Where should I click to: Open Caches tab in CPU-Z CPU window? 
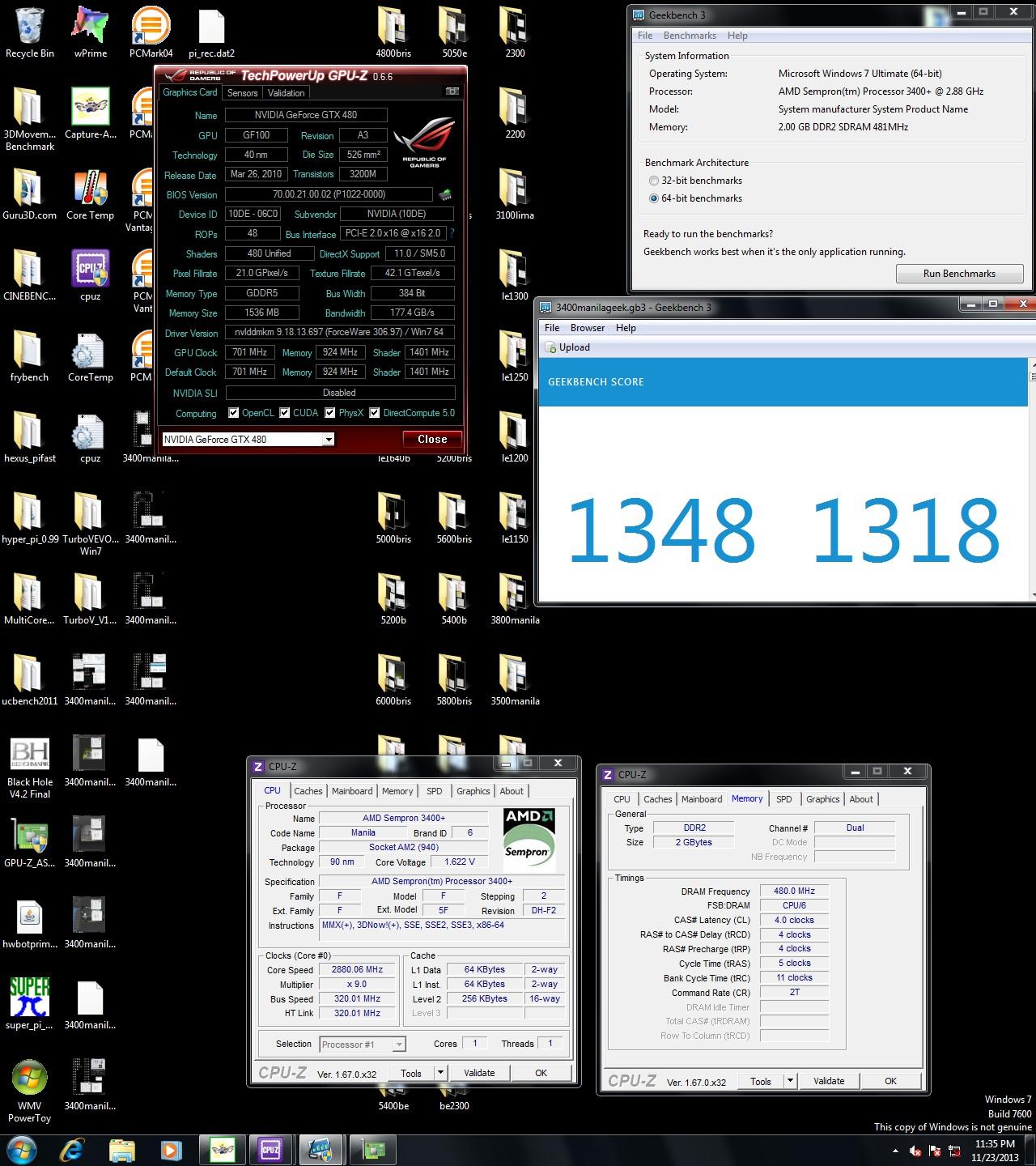pos(308,791)
